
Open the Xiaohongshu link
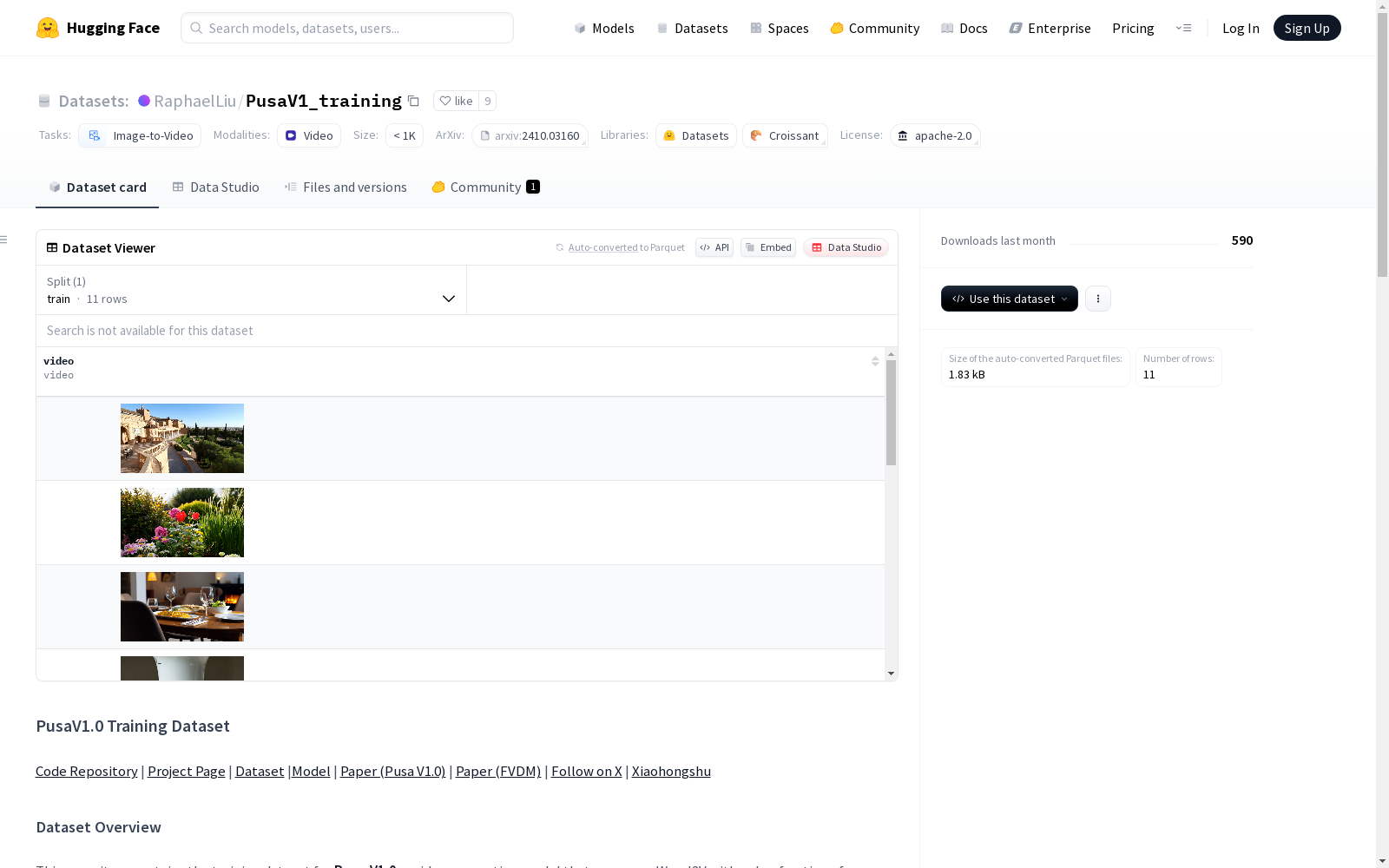(671, 771)
